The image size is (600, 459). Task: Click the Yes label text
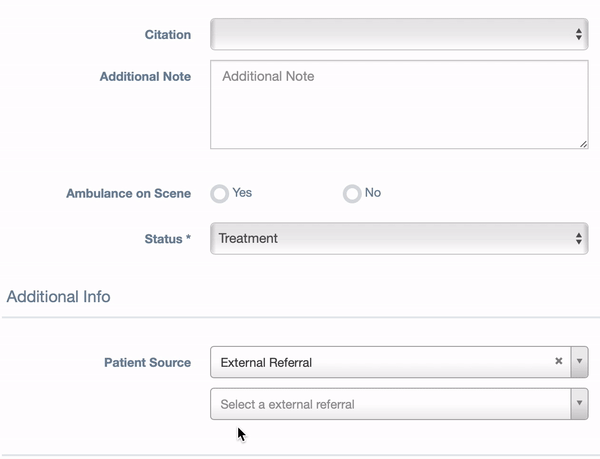tap(242, 192)
